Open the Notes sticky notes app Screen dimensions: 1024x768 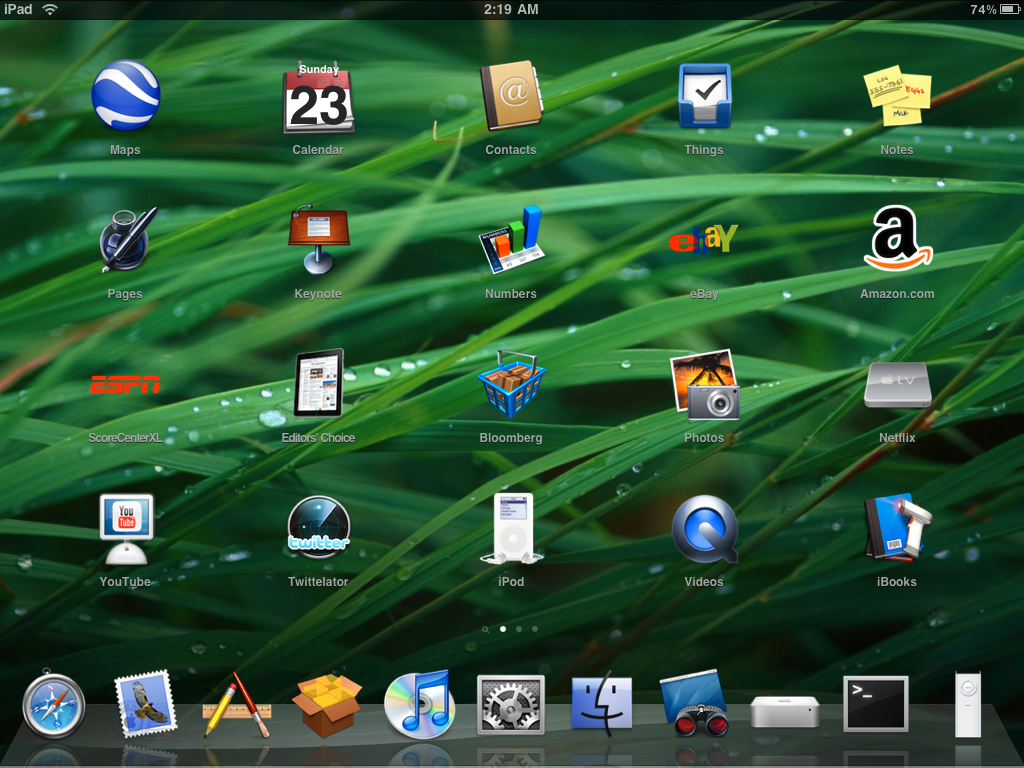pyautogui.click(x=897, y=95)
